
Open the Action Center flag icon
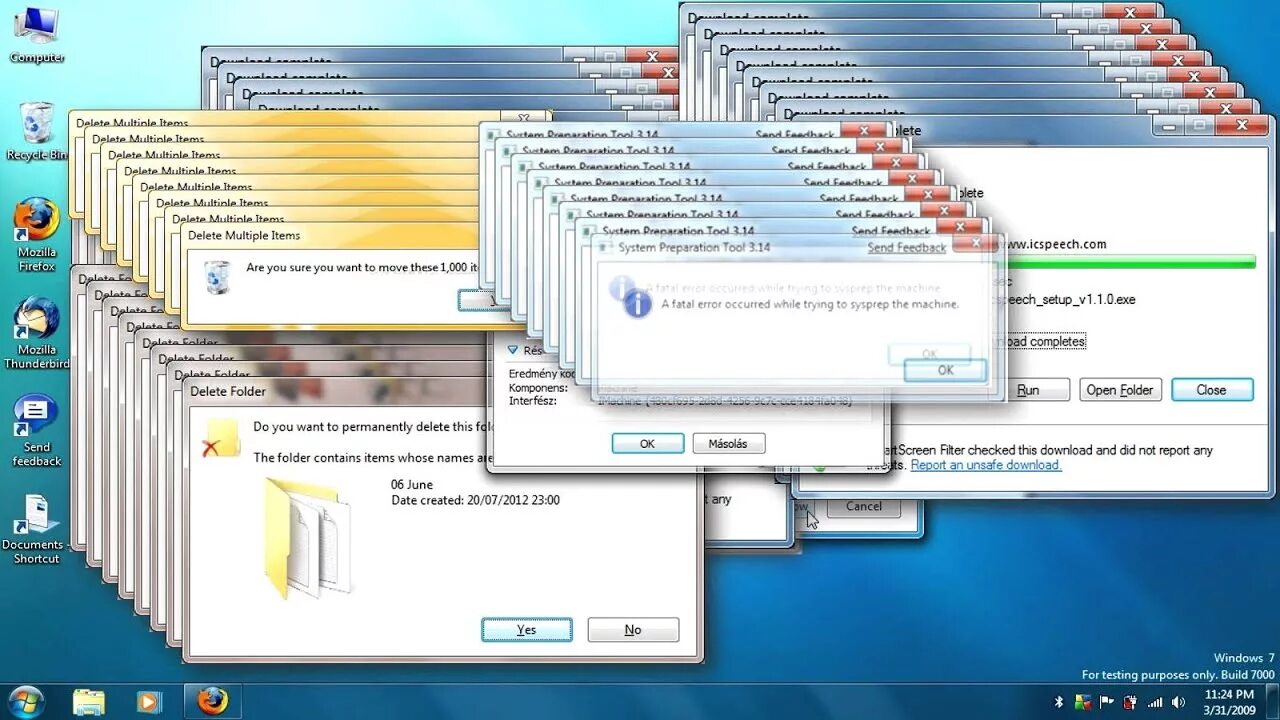(x=1108, y=702)
